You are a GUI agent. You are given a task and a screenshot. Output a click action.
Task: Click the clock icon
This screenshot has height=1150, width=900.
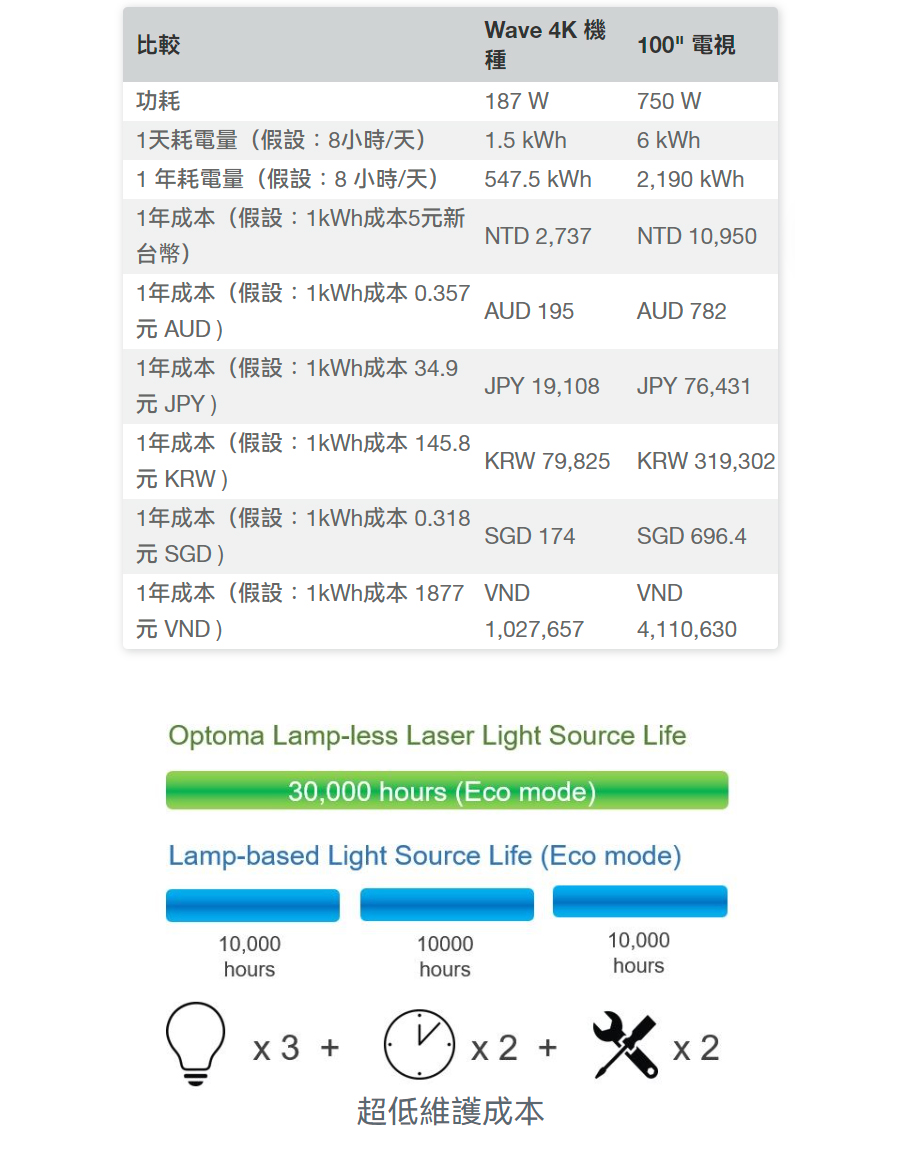coord(419,1044)
